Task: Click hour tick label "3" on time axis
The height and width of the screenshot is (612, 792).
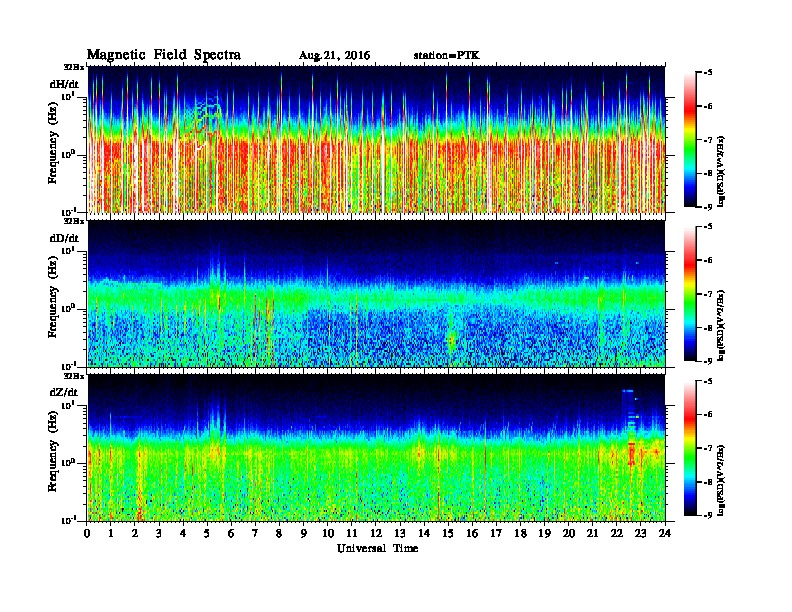Action: [159, 533]
